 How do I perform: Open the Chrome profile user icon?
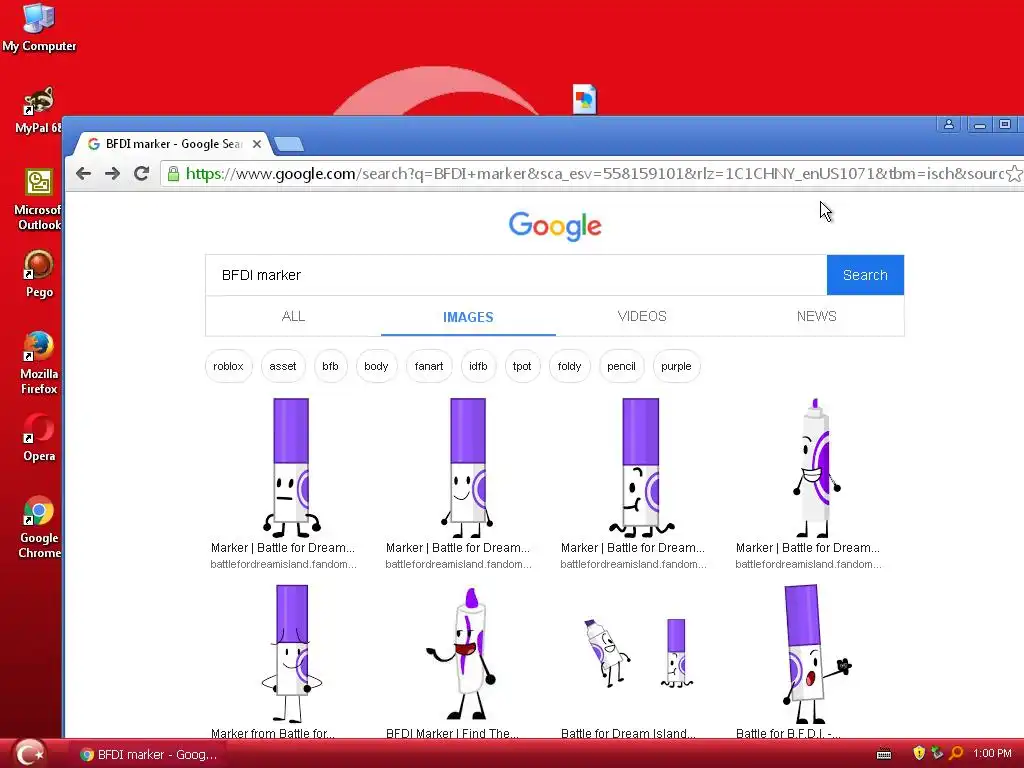949,124
